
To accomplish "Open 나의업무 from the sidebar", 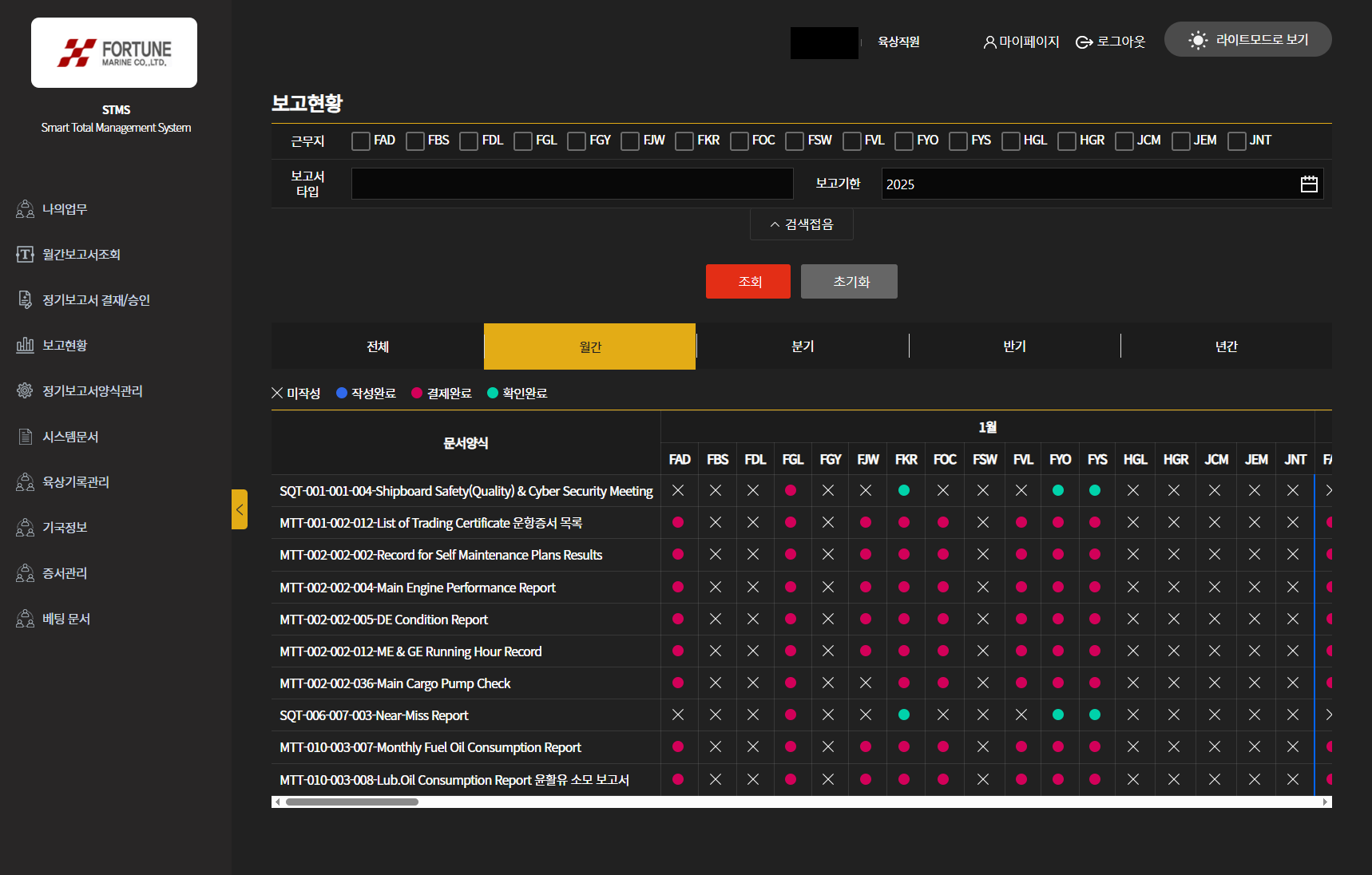I will point(64,209).
